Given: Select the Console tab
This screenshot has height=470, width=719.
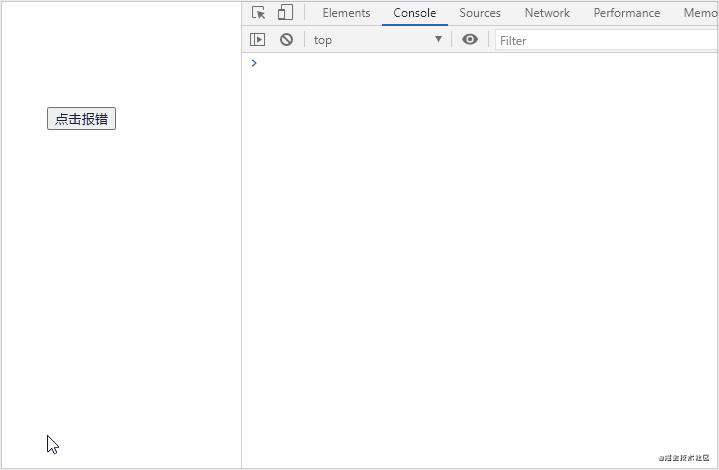Looking at the screenshot, I should (x=415, y=13).
